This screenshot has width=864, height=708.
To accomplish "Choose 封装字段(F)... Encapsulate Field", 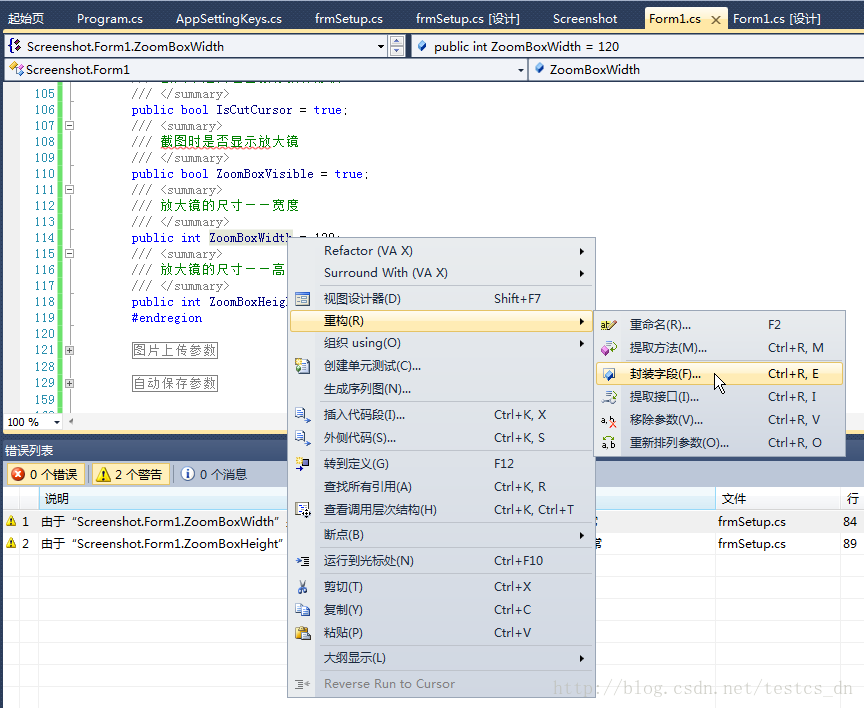I will coord(720,374).
